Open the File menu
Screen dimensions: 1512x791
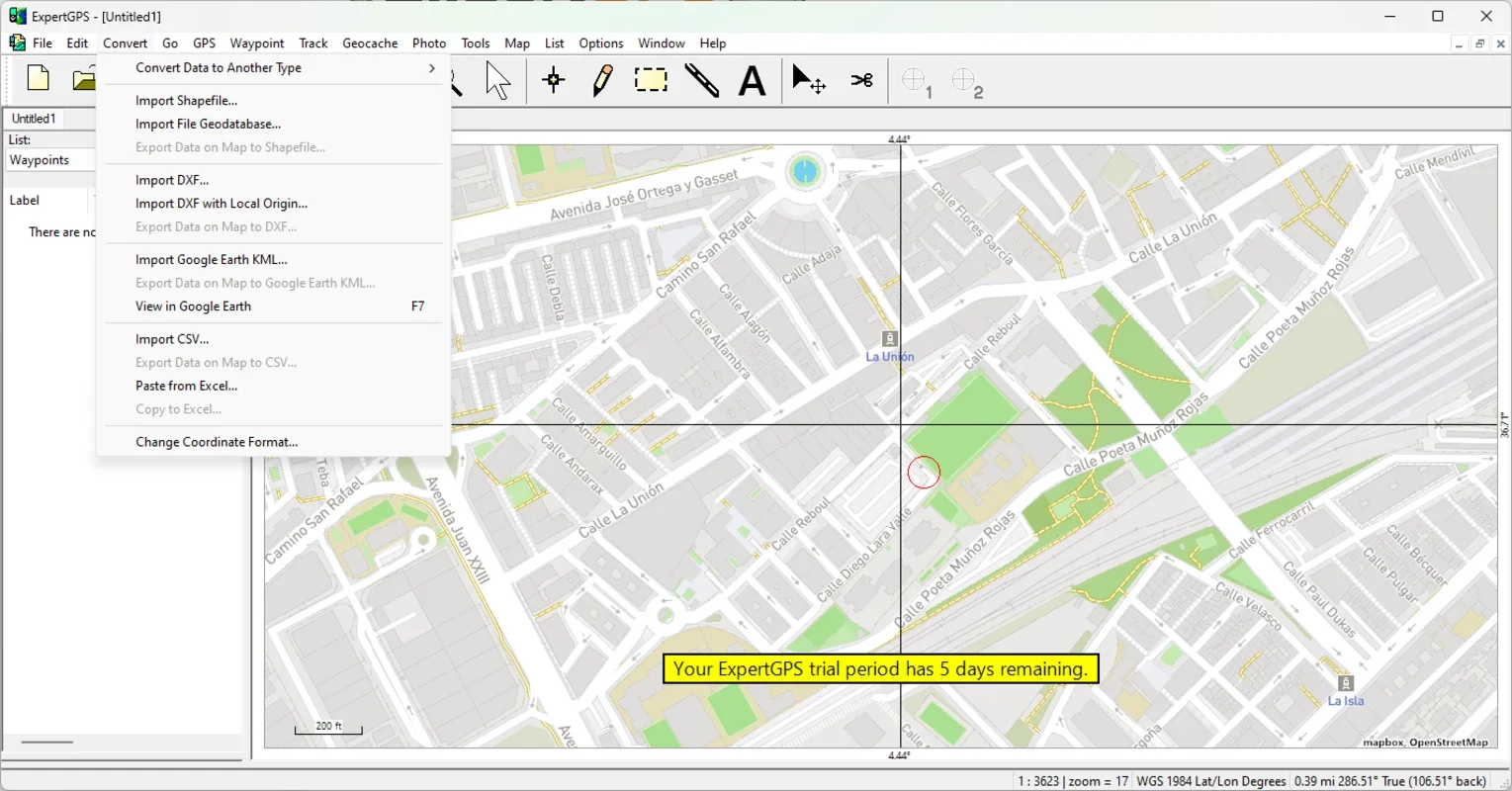tap(43, 44)
